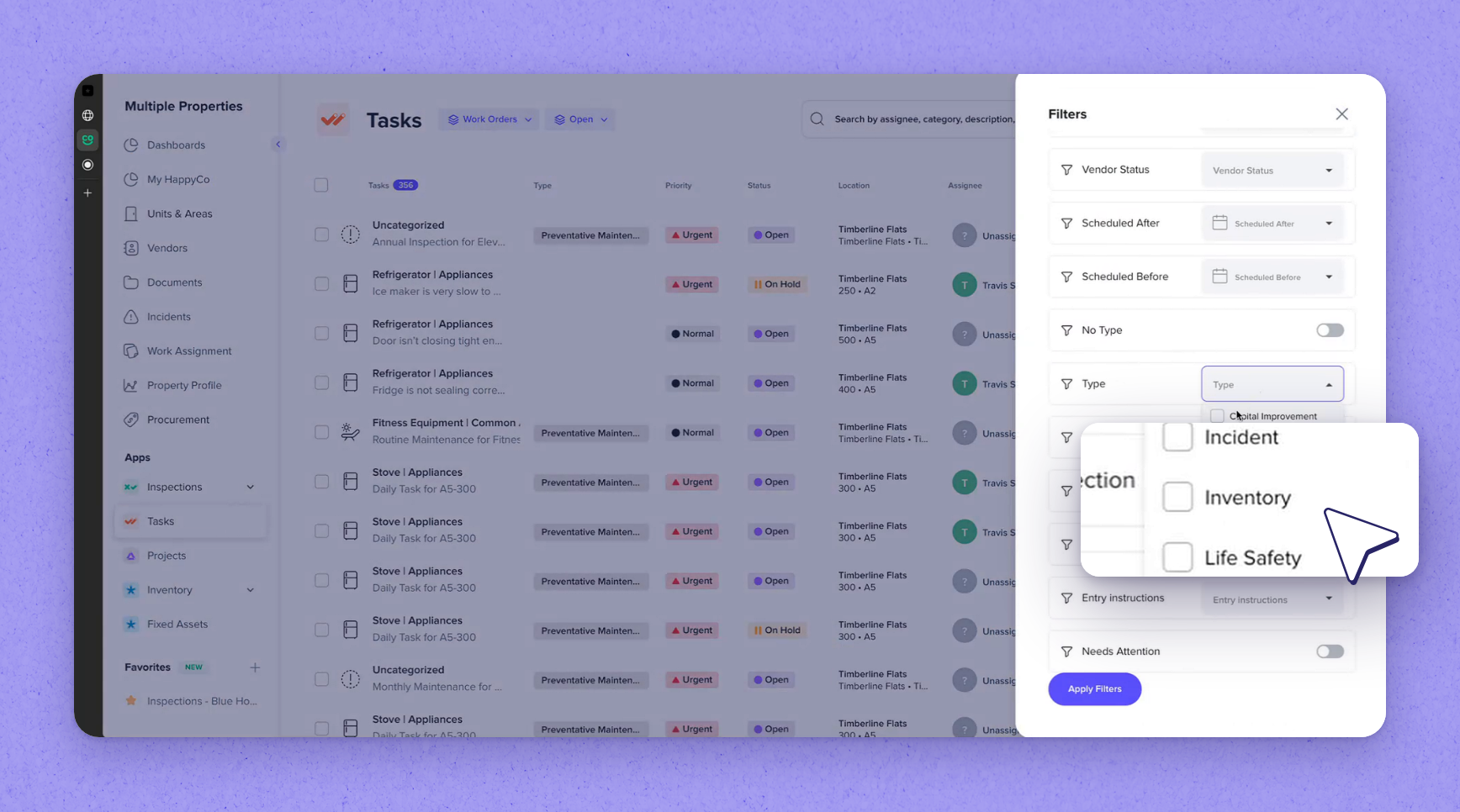The height and width of the screenshot is (812, 1460).
Task: Add a new favorite with plus icon
Action: click(x=255, y=667)
